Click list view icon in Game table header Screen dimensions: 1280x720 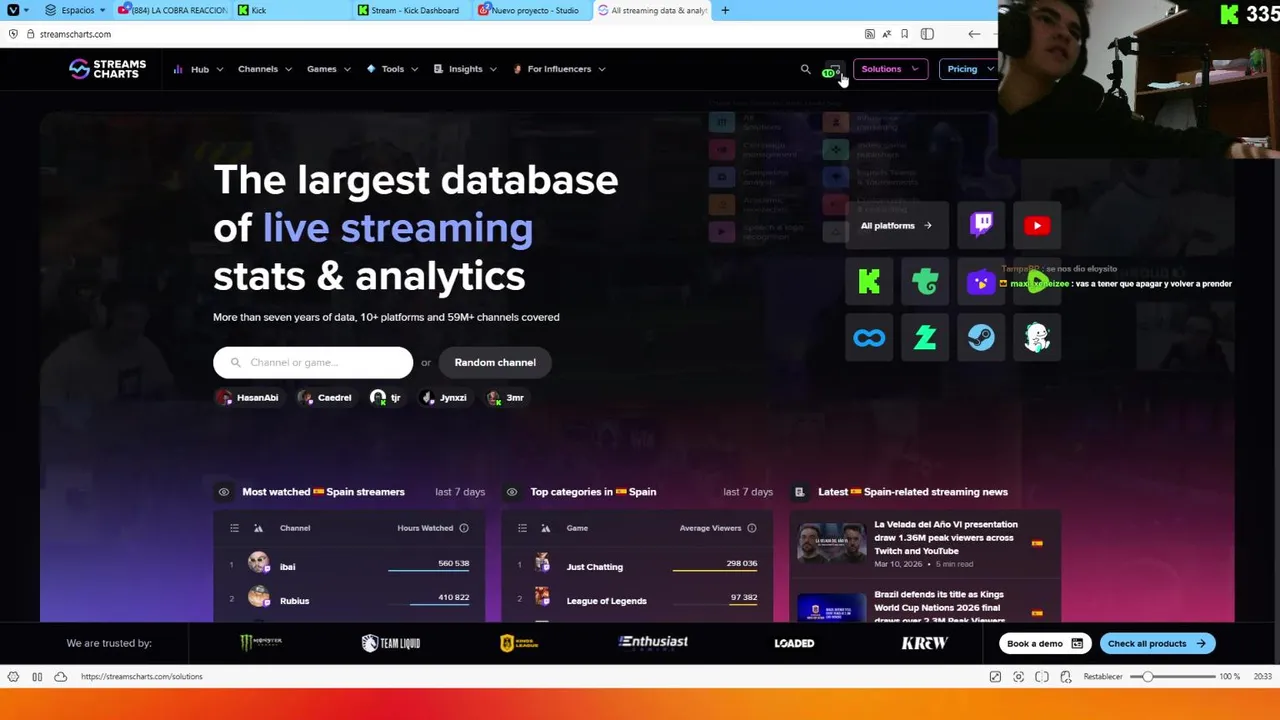(x=522, y=528)
